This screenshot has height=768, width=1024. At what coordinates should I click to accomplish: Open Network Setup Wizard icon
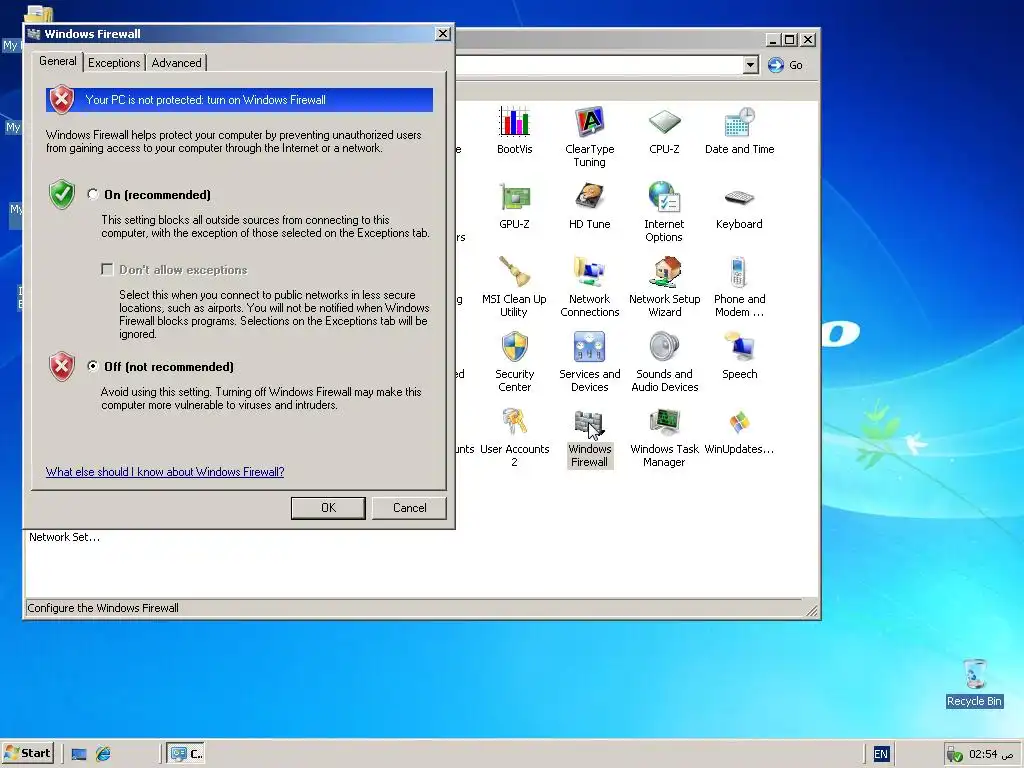pos(664,287)
